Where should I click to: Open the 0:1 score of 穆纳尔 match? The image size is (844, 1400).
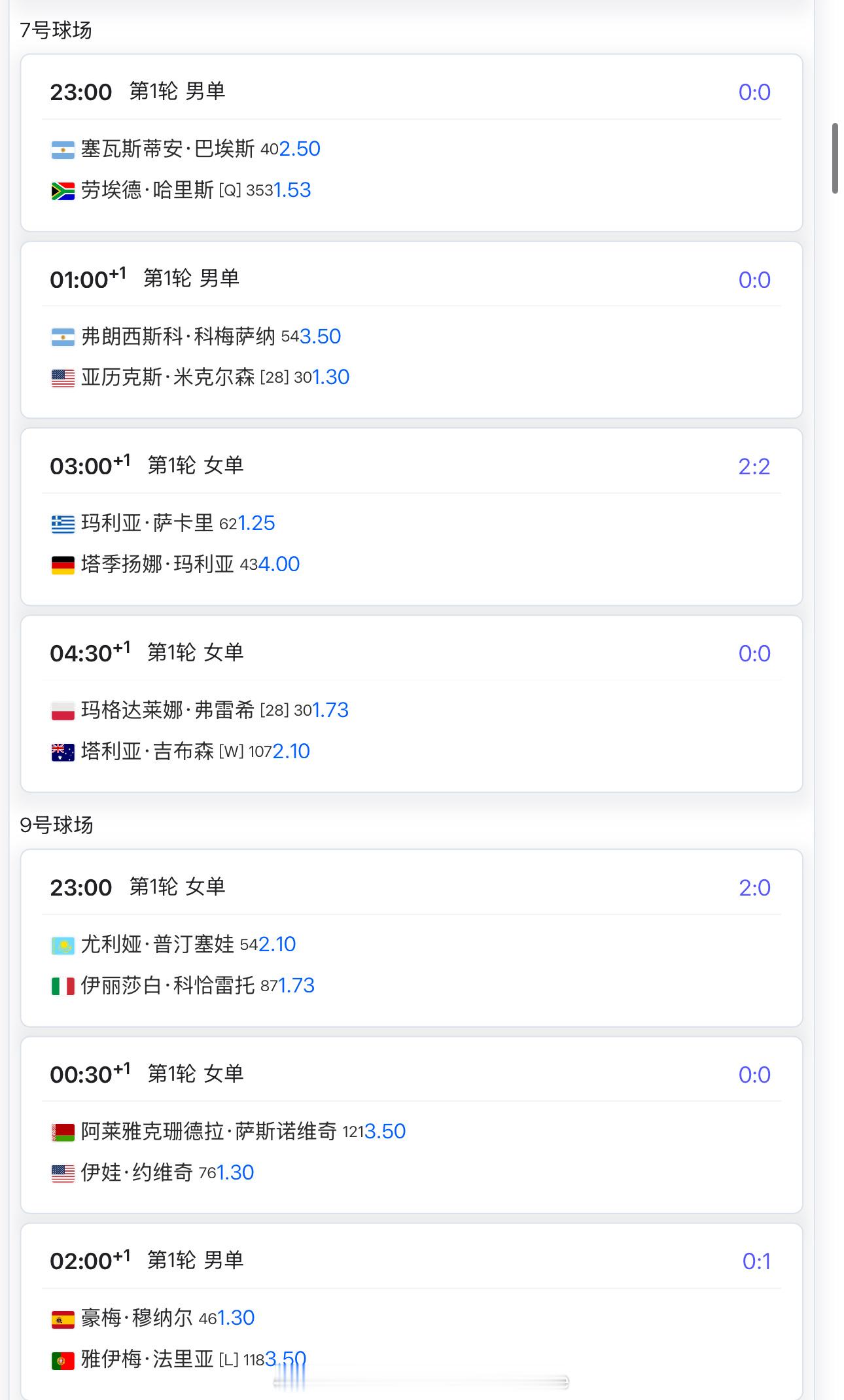(x=756, y=1261)
